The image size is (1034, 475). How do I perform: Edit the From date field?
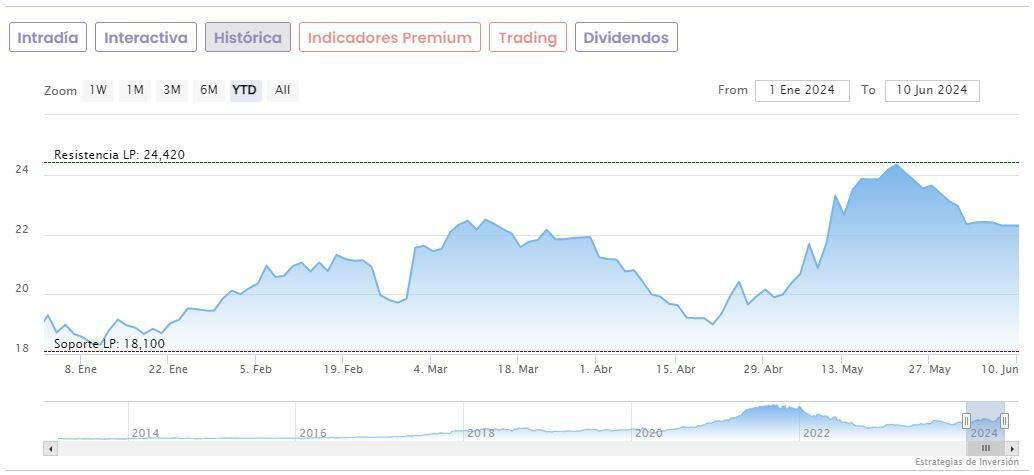(802, 90)
